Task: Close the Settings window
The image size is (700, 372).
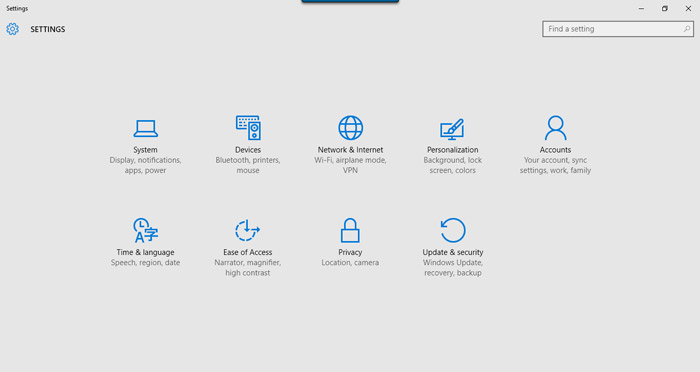Action: coord(688,8)
